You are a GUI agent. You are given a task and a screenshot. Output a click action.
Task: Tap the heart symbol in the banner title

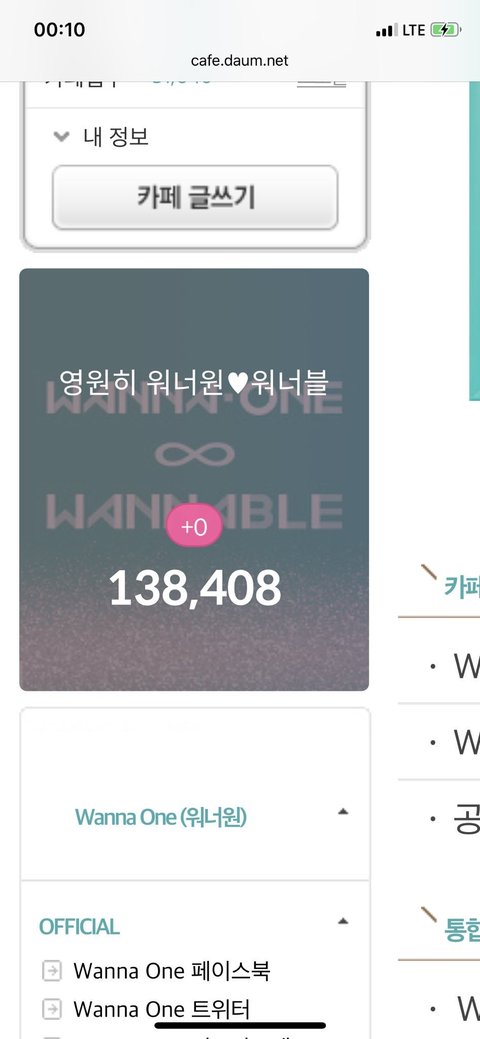pos(237,383)
